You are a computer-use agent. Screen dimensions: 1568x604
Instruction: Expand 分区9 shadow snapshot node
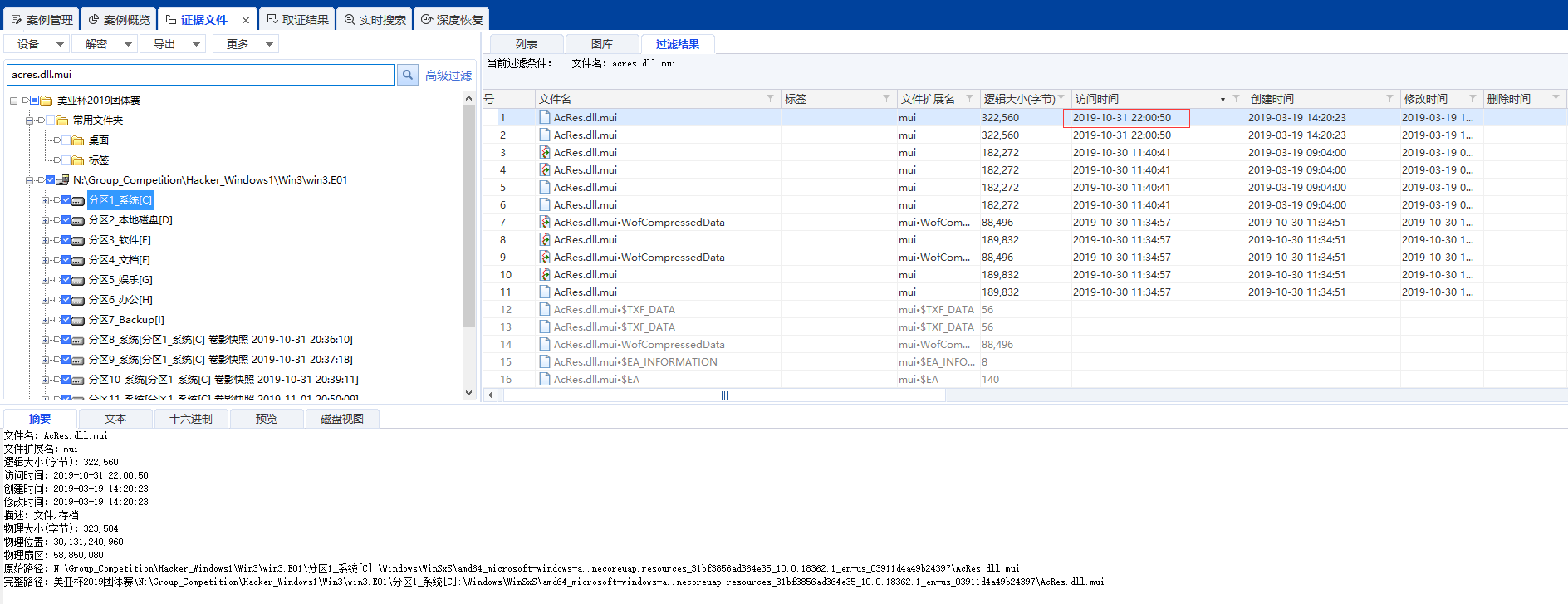pos(45,360)
